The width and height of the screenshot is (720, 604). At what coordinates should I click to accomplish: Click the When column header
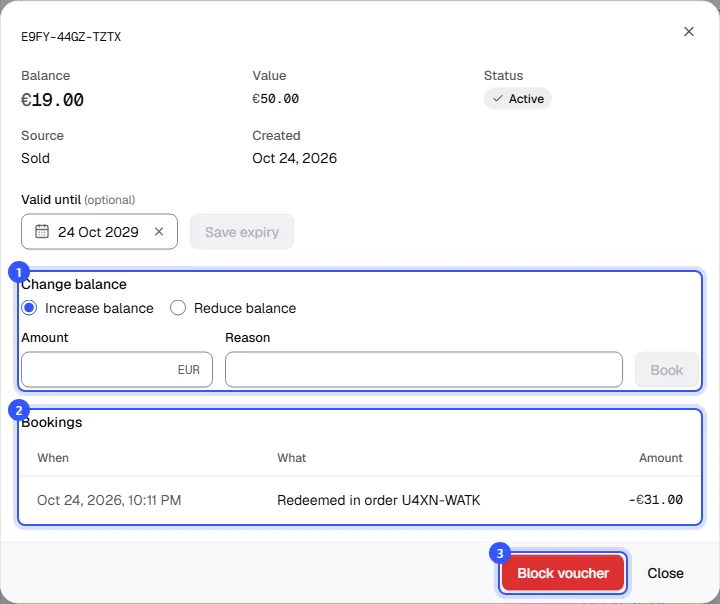point(53,458)
